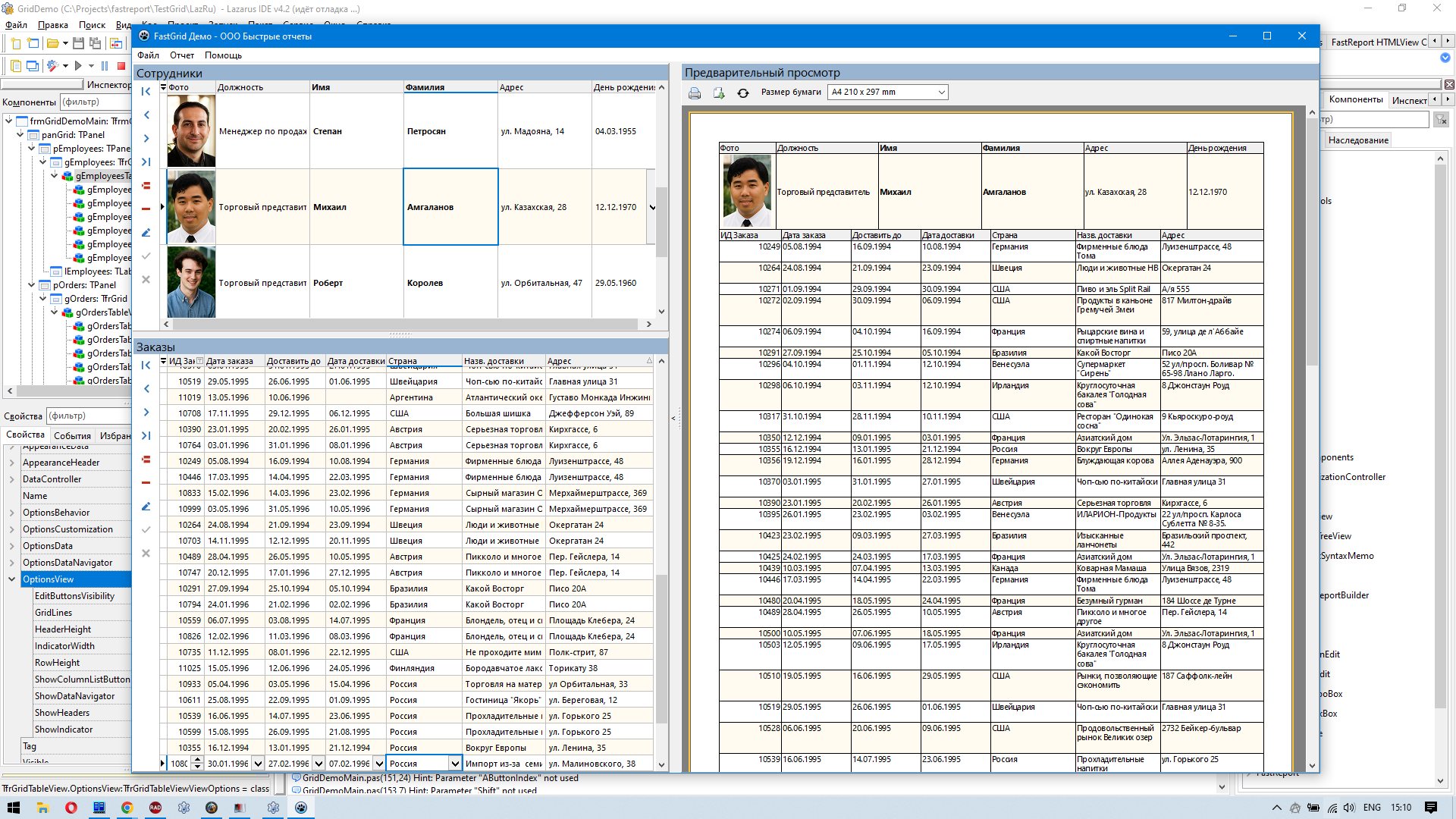Open country dropdown in Россия edit cell

(455, 764)
